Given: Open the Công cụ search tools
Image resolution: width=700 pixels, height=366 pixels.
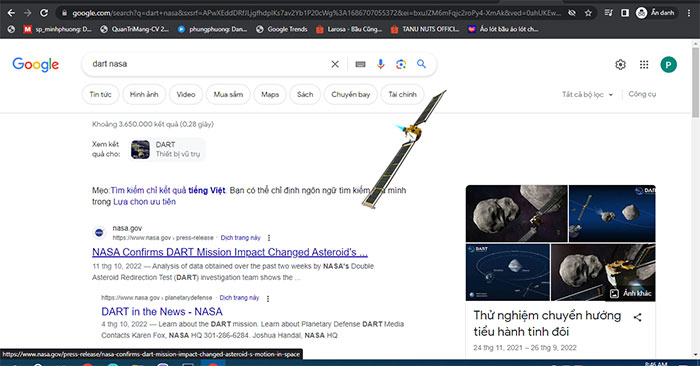Looking at the screenshot, I should coord(642,94).
